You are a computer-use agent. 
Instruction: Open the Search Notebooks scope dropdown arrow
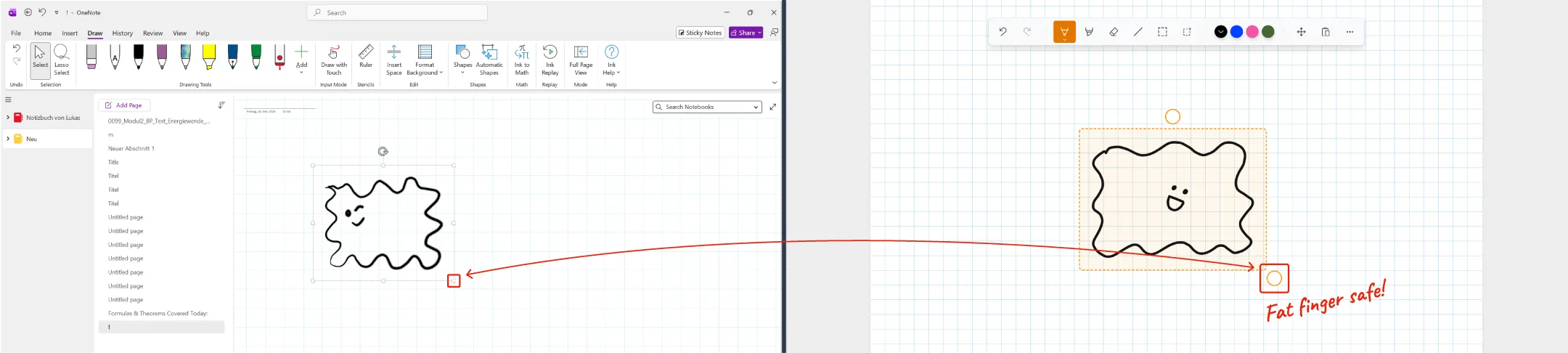(756, 107)
